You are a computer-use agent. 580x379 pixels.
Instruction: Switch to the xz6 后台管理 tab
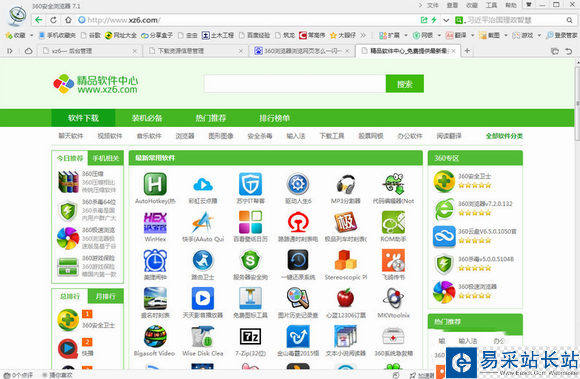click(x=90, y=51)
